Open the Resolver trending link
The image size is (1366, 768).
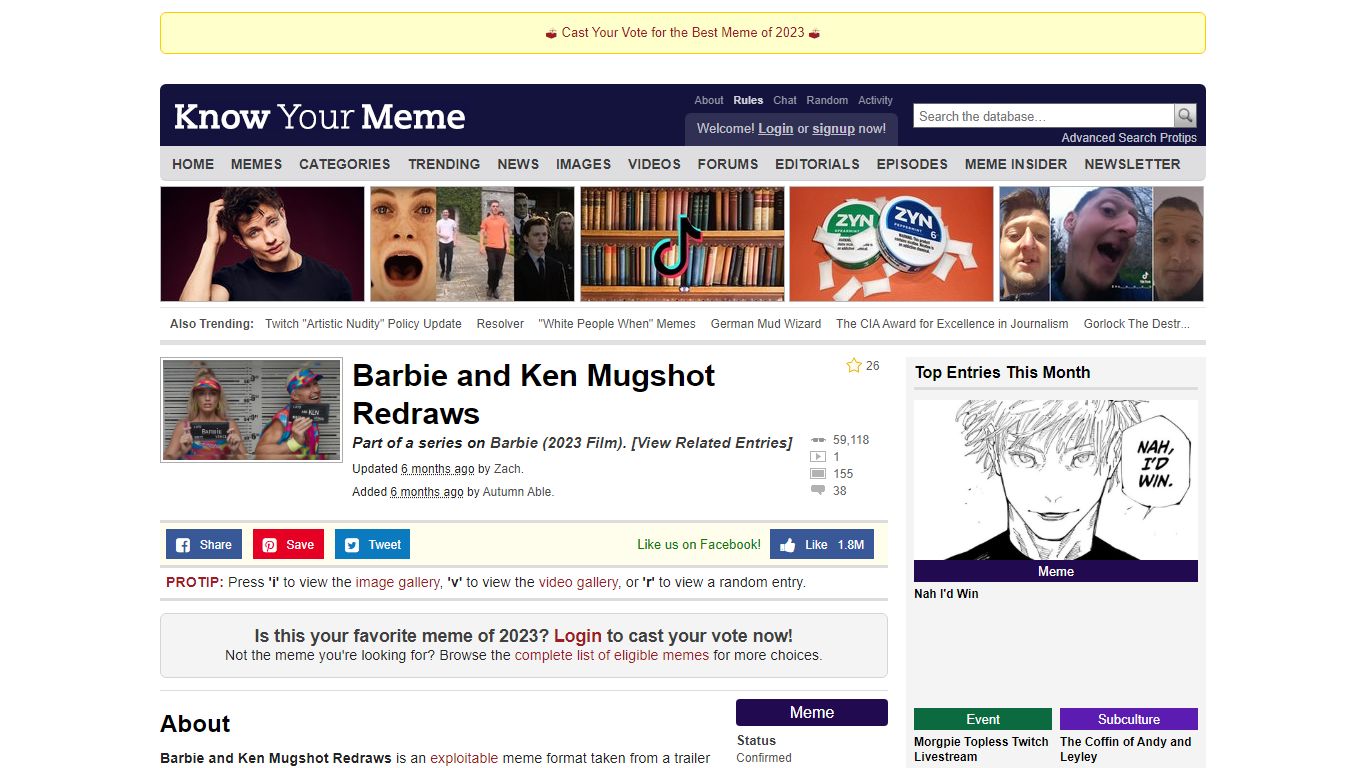[x=500, y=324]
